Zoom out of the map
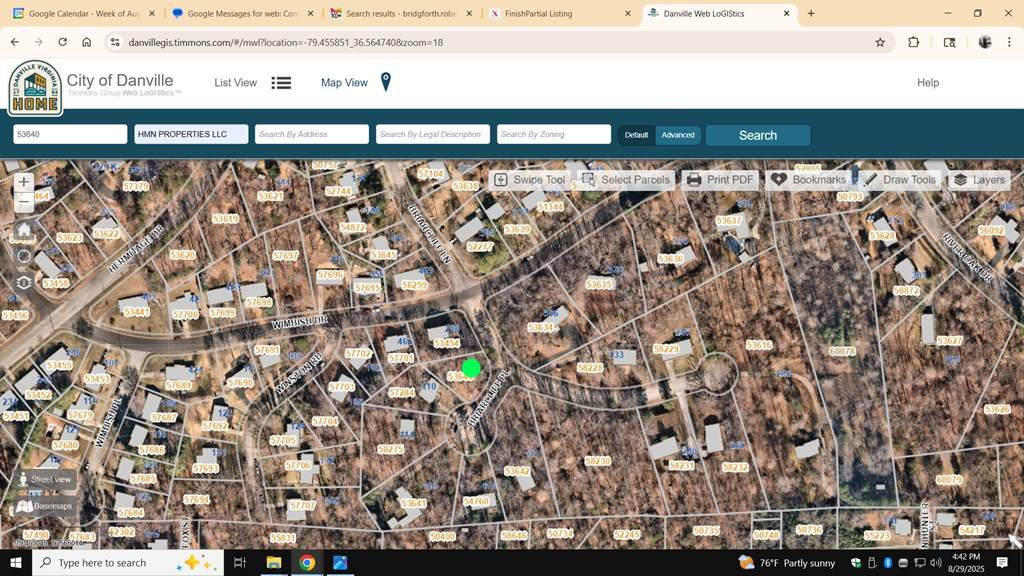The image size is (1024, 576). tap(23, 203)
